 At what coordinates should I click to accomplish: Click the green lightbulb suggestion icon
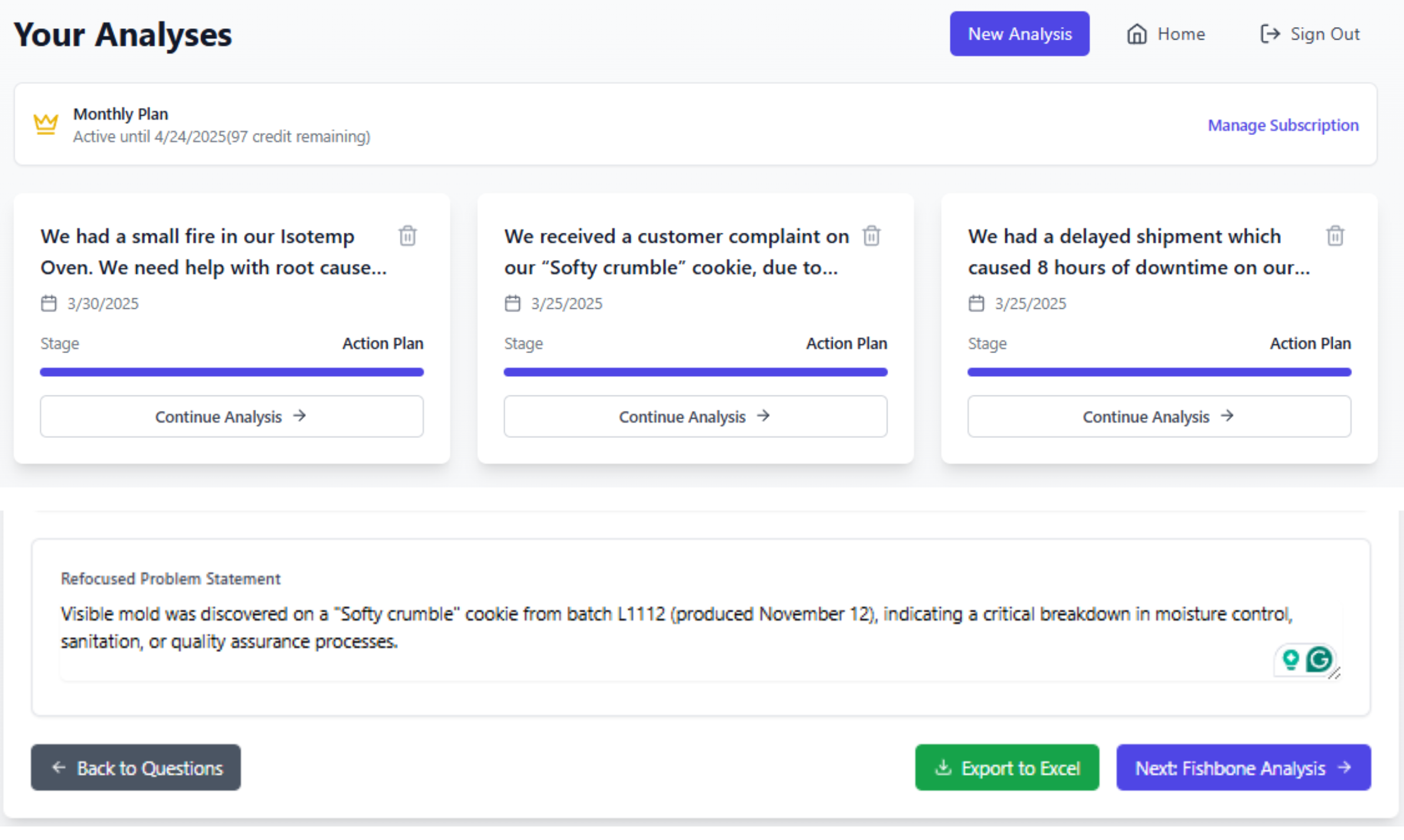pos(1290,660)
